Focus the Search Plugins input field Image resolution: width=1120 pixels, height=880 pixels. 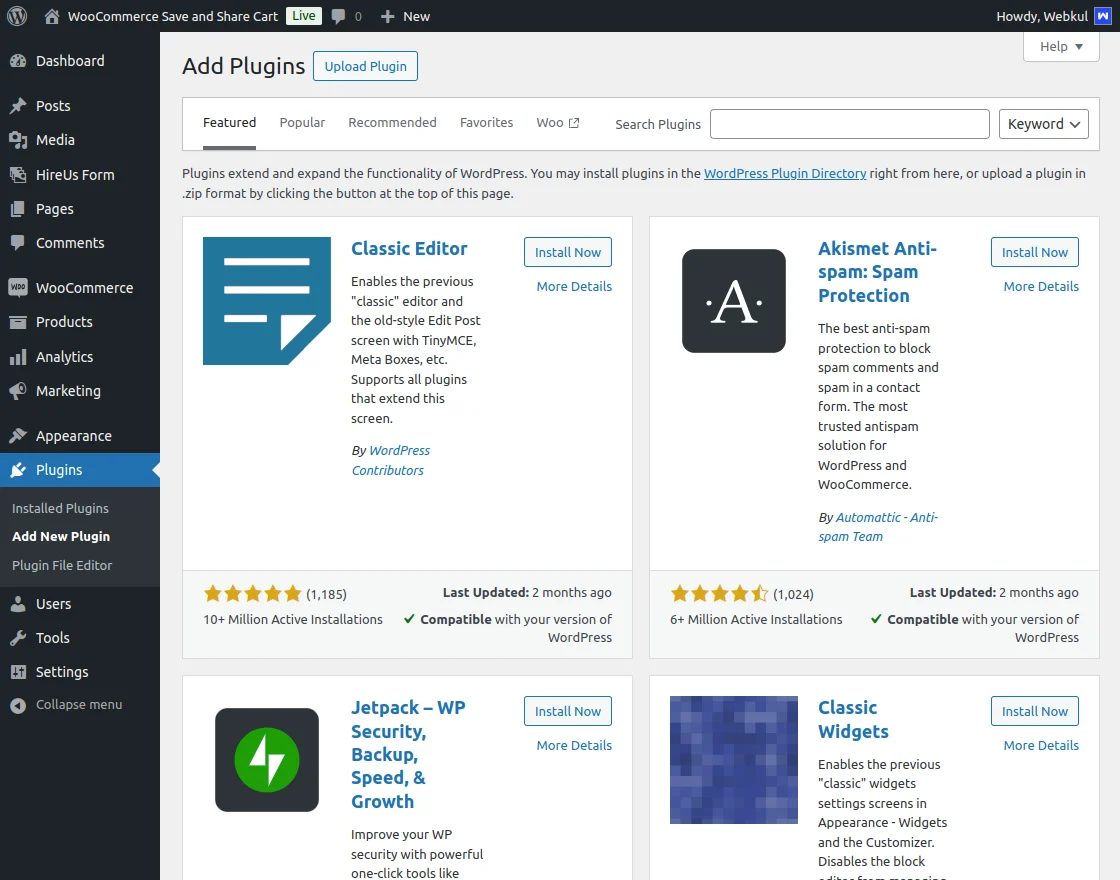pos(849,124)
